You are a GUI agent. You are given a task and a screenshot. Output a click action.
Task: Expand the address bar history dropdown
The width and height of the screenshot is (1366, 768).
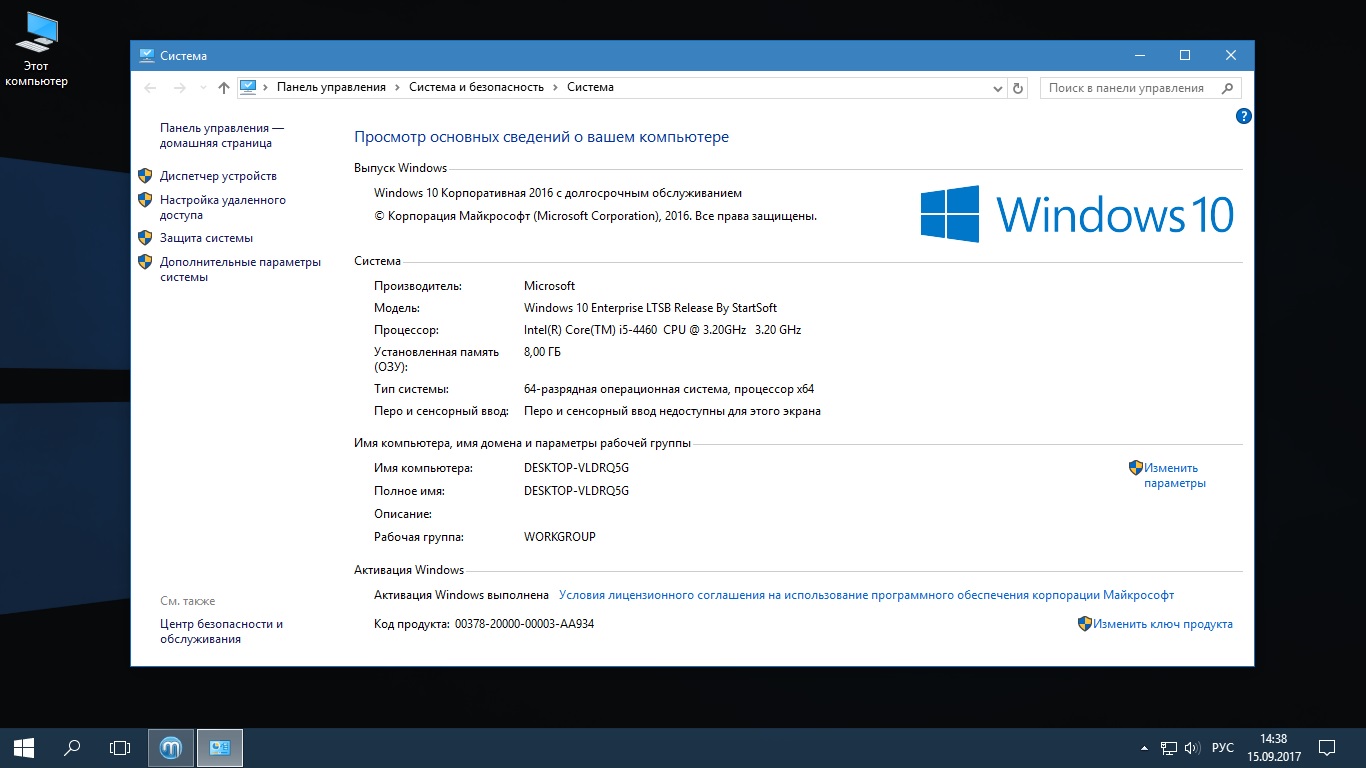997,88
